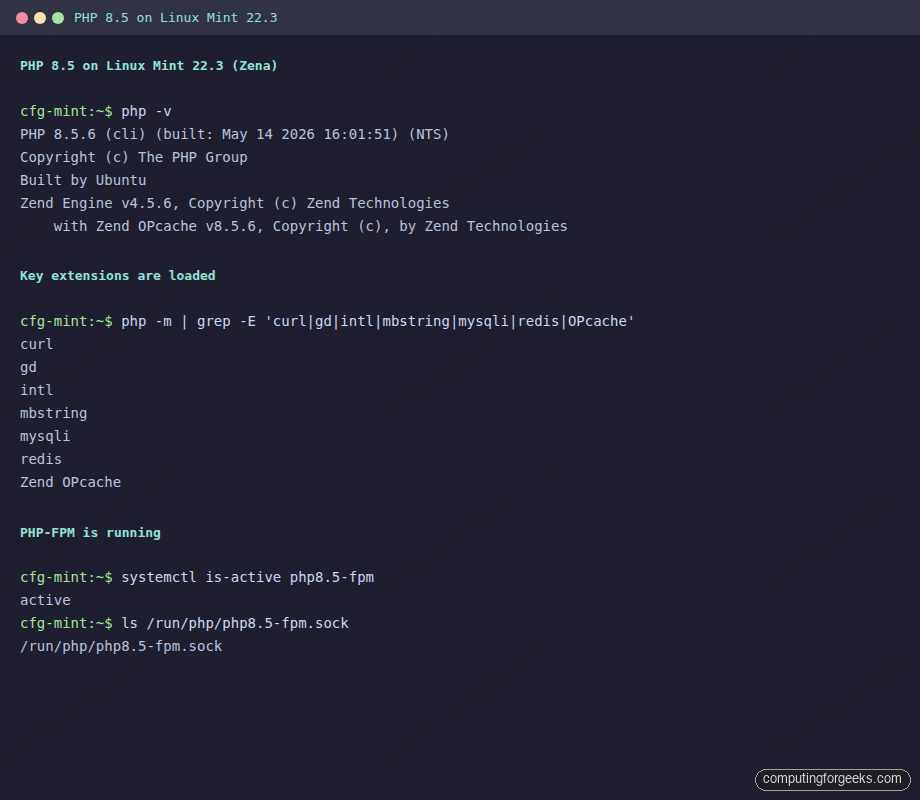Select the 'curl' output line
920x800 pixels.
pyautogui.click(x=36, y=345)
